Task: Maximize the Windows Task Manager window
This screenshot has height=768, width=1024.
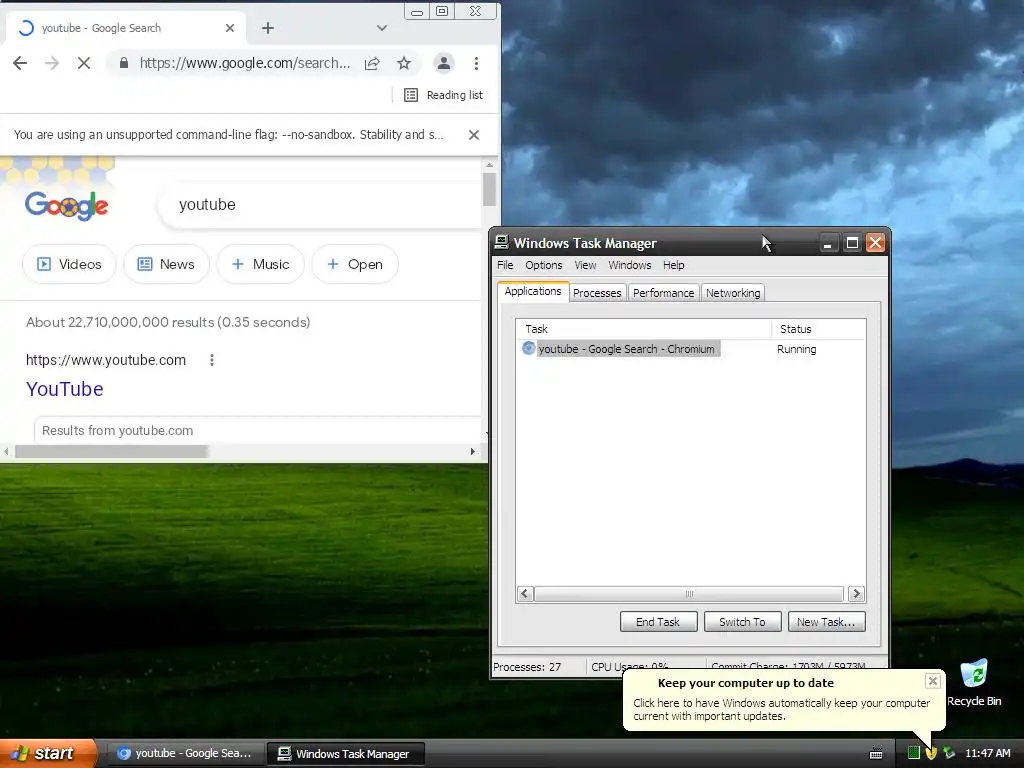Action: [852, 244]
